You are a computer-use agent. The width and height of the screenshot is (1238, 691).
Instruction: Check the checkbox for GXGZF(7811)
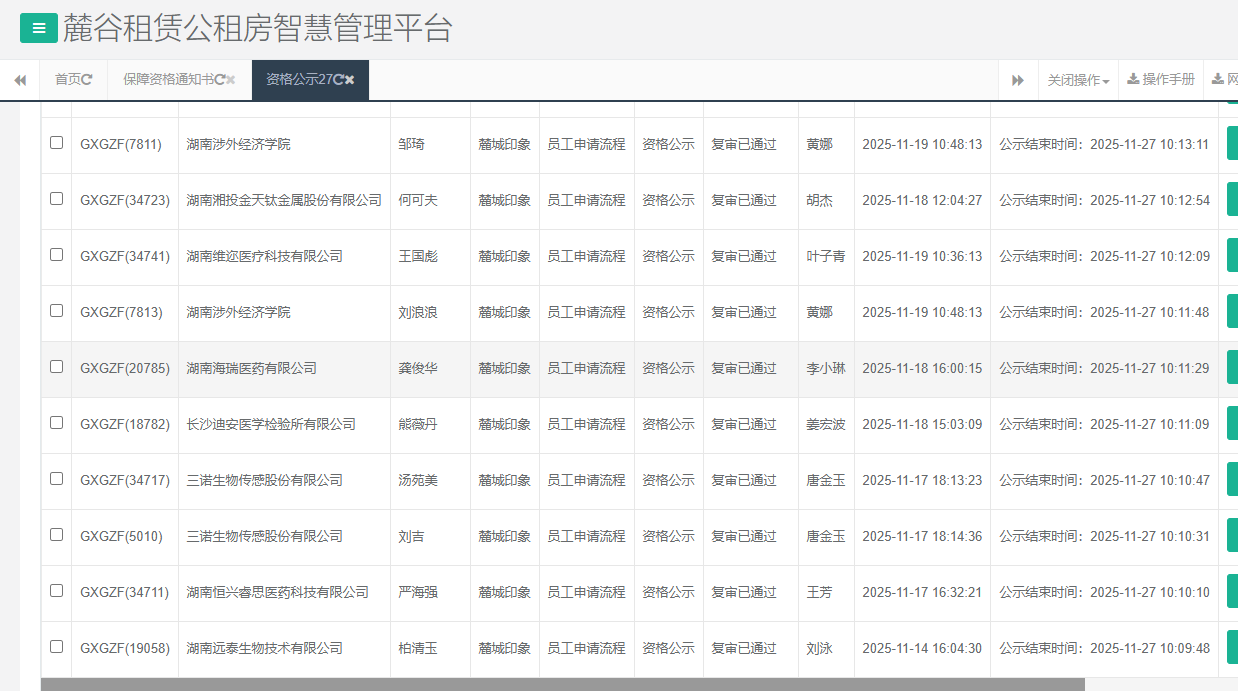(56, 143)
